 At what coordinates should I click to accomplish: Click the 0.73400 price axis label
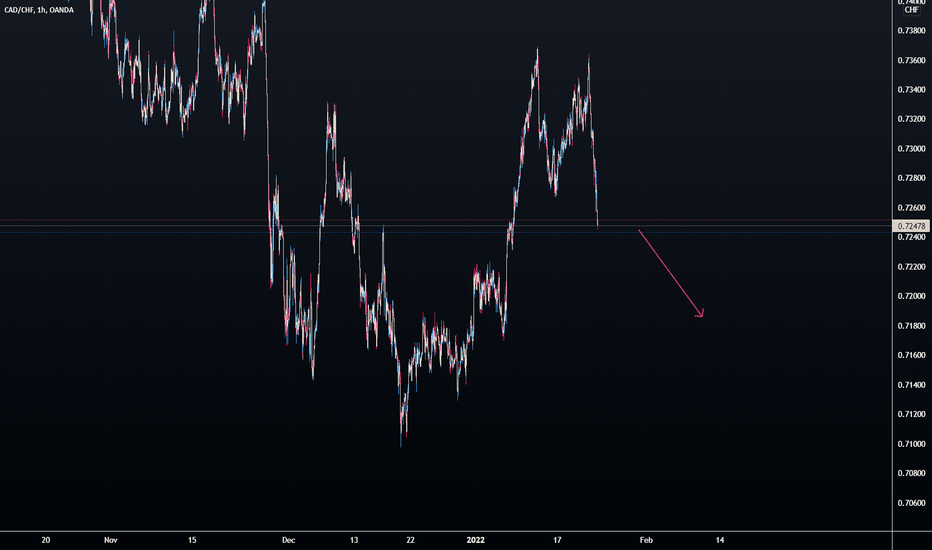tap(911, 90)
